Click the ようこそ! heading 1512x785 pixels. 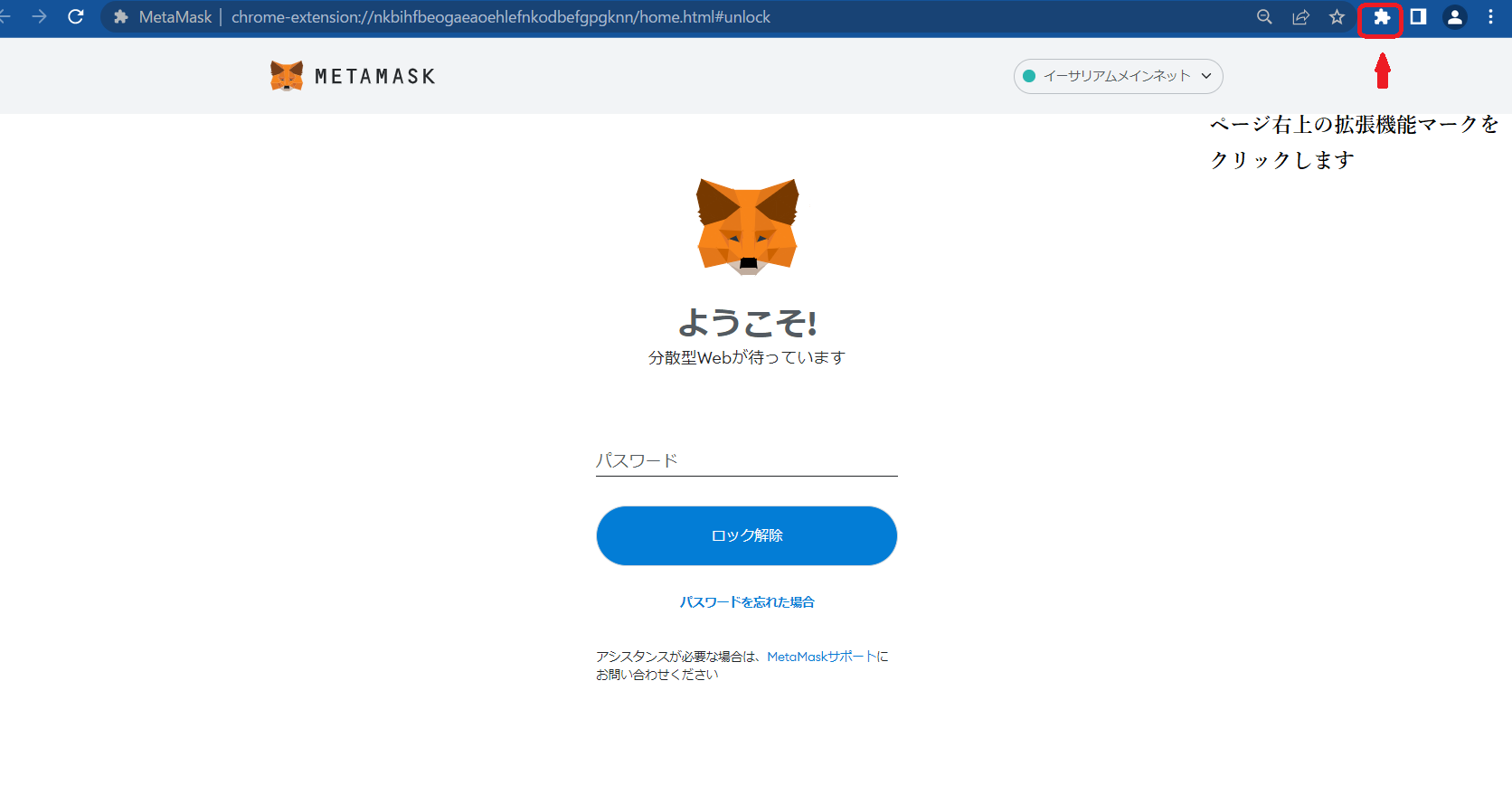[x=747, y=322]
